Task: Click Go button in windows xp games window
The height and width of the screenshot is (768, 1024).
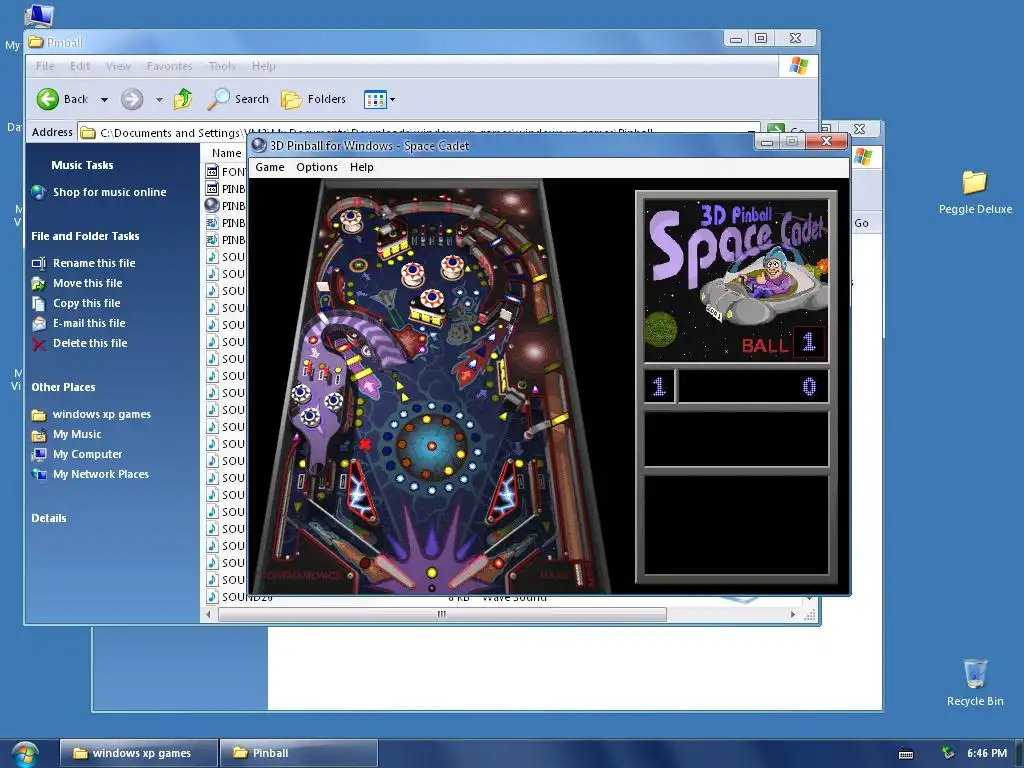Action: (861, 223)
